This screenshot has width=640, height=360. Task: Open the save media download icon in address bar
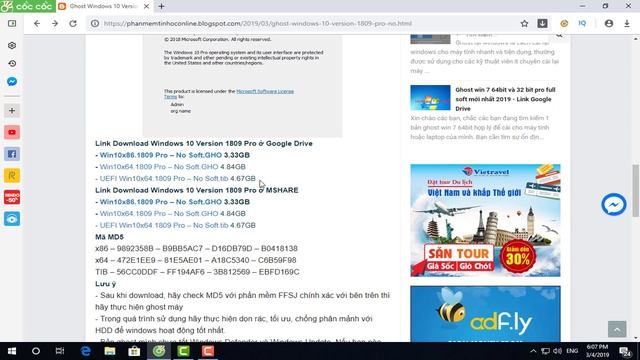coord(542,24)
